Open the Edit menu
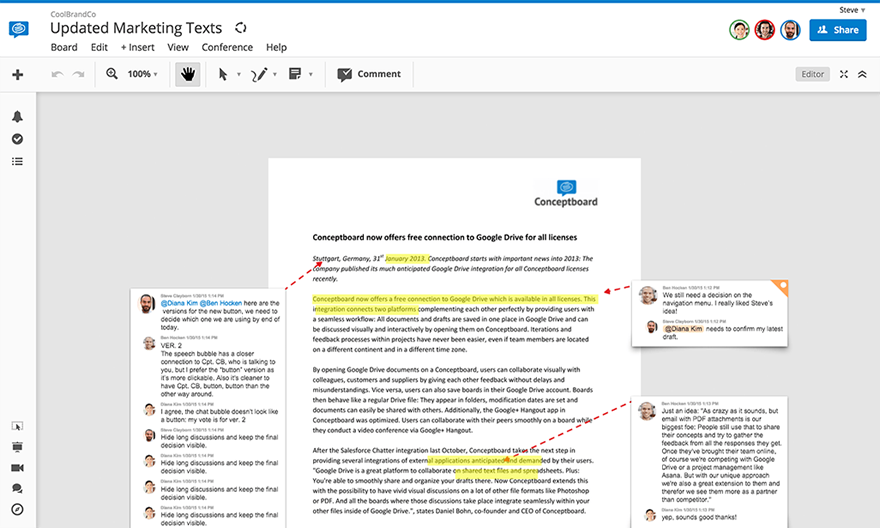The width and height of the screenshot is (880, 528). (x=99, y=47)
